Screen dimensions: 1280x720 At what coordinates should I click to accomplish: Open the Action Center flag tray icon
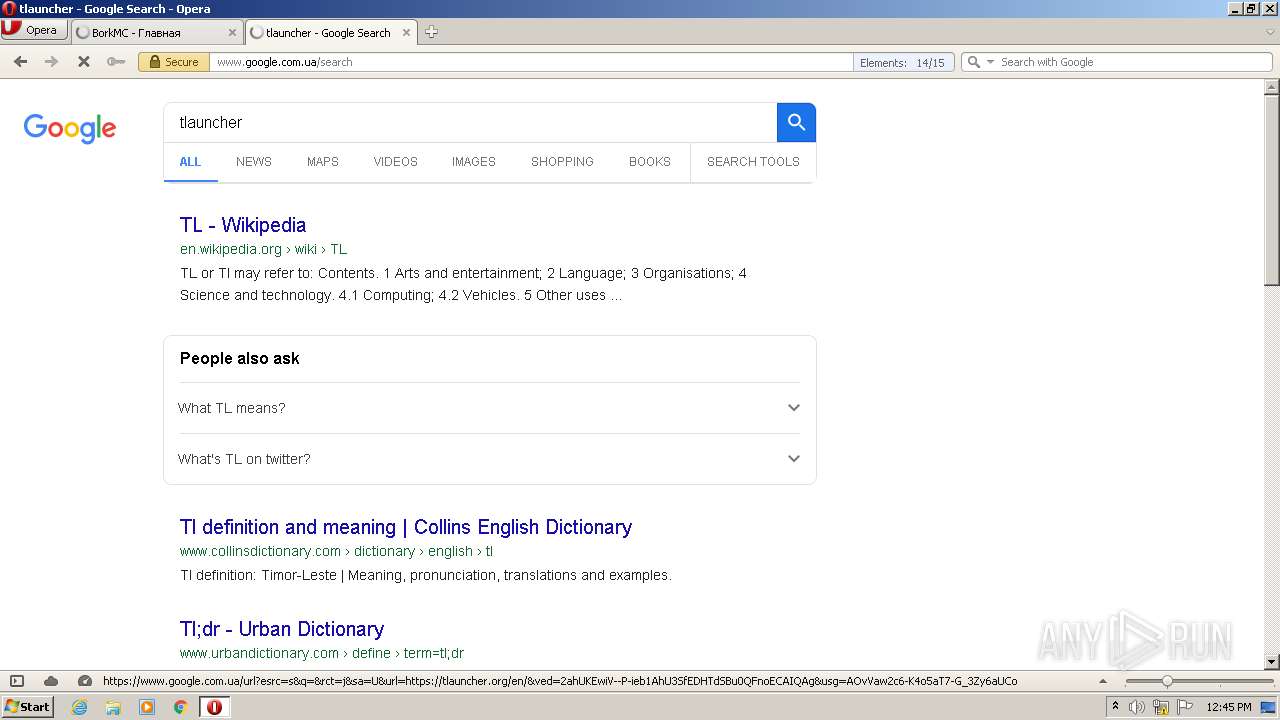(x=1183, y=707)
